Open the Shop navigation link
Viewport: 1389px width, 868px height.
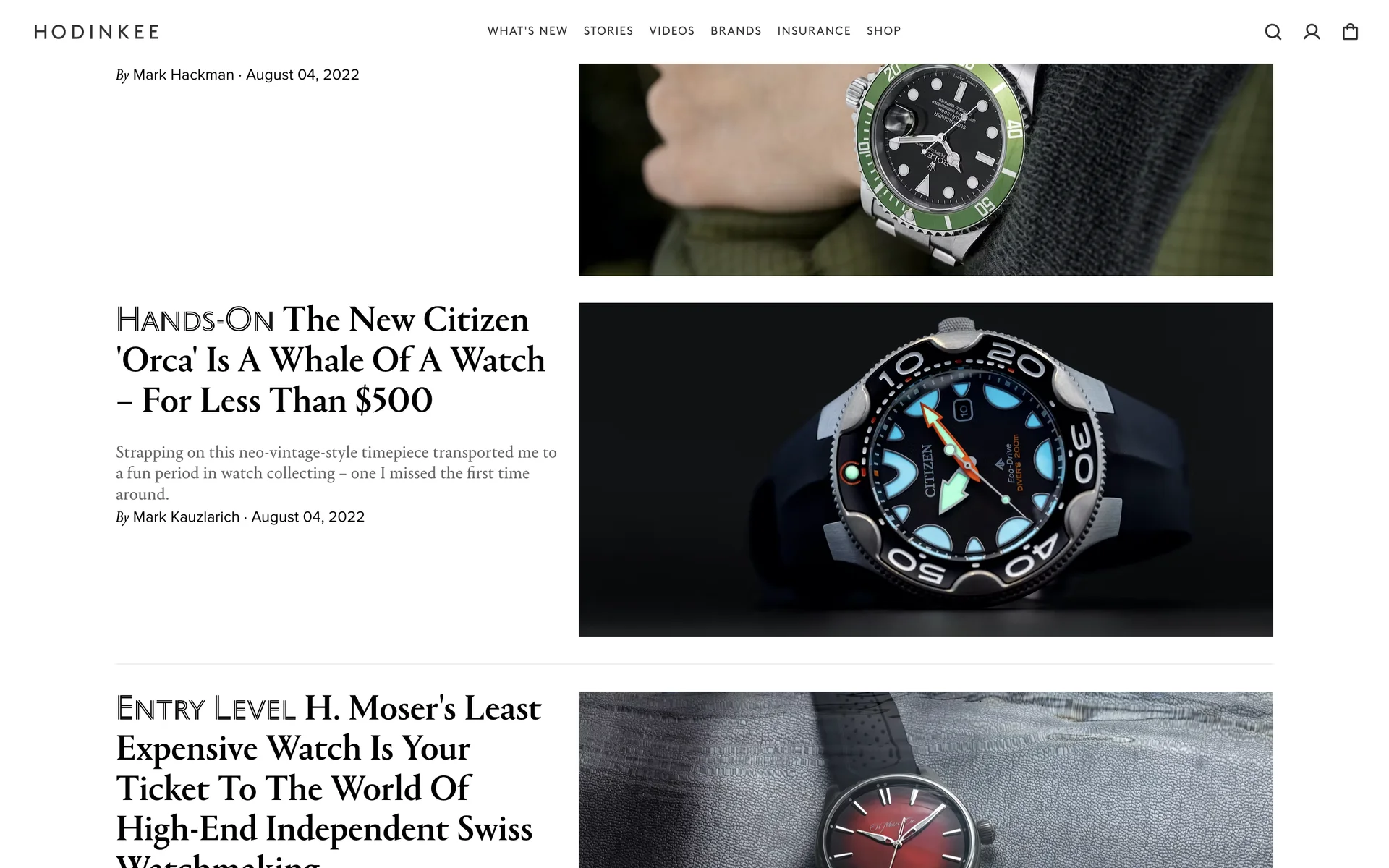click(884, 31)
